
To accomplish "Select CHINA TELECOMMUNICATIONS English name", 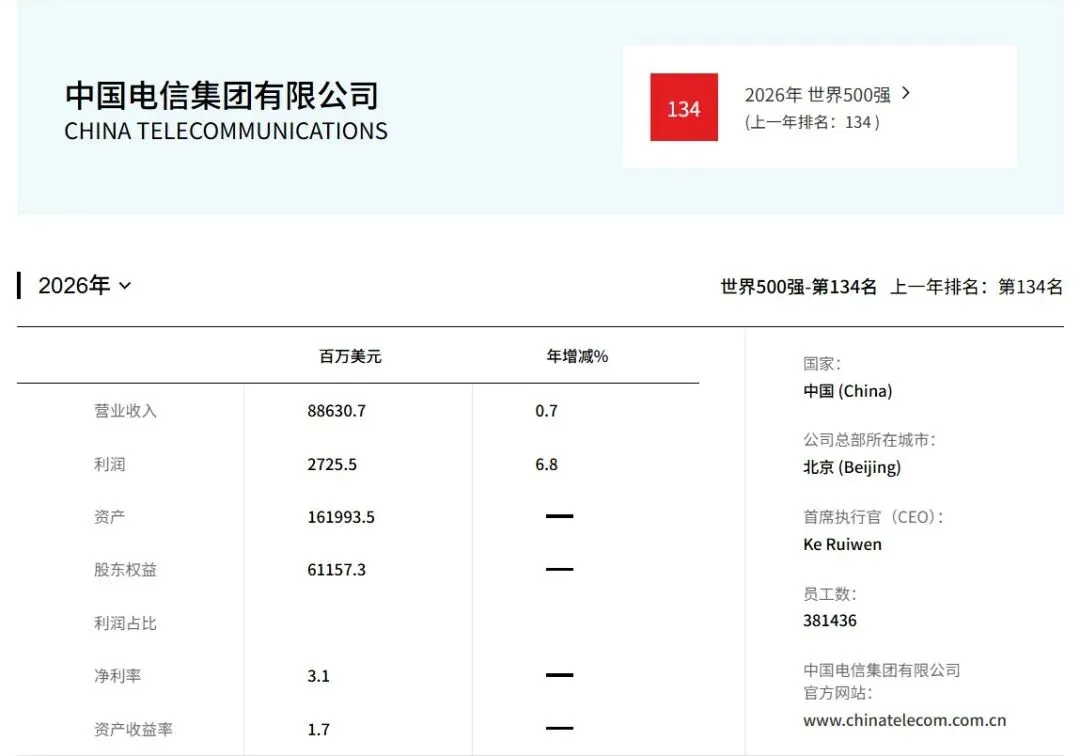I will 226,131.
